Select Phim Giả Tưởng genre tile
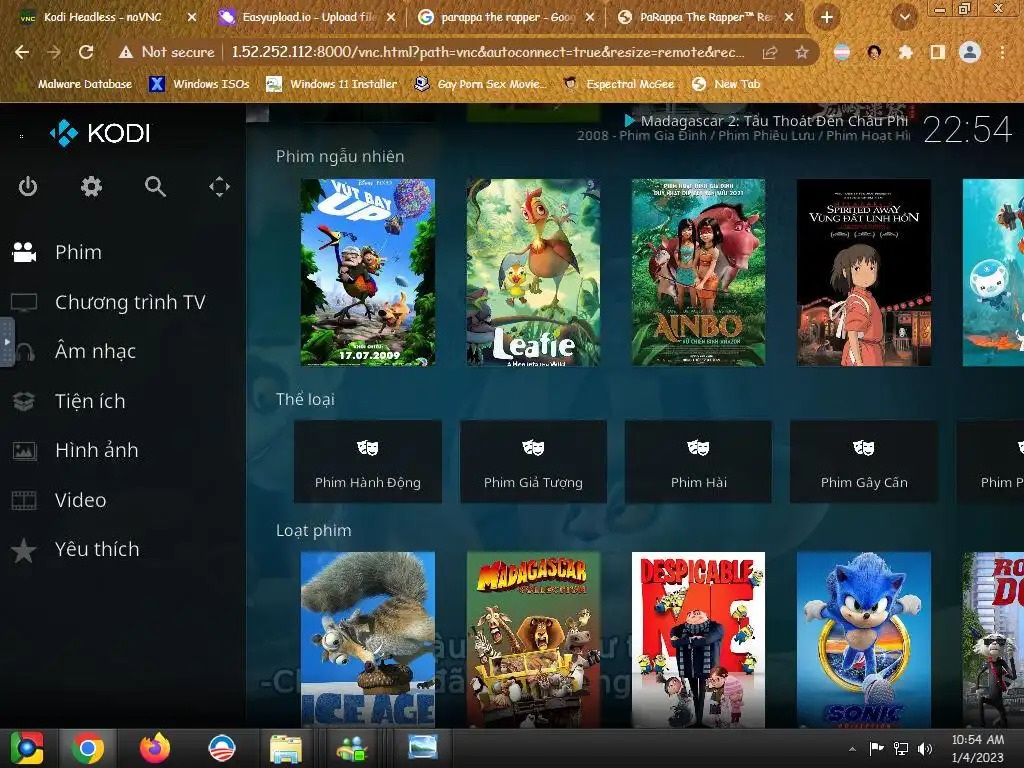 533,462
